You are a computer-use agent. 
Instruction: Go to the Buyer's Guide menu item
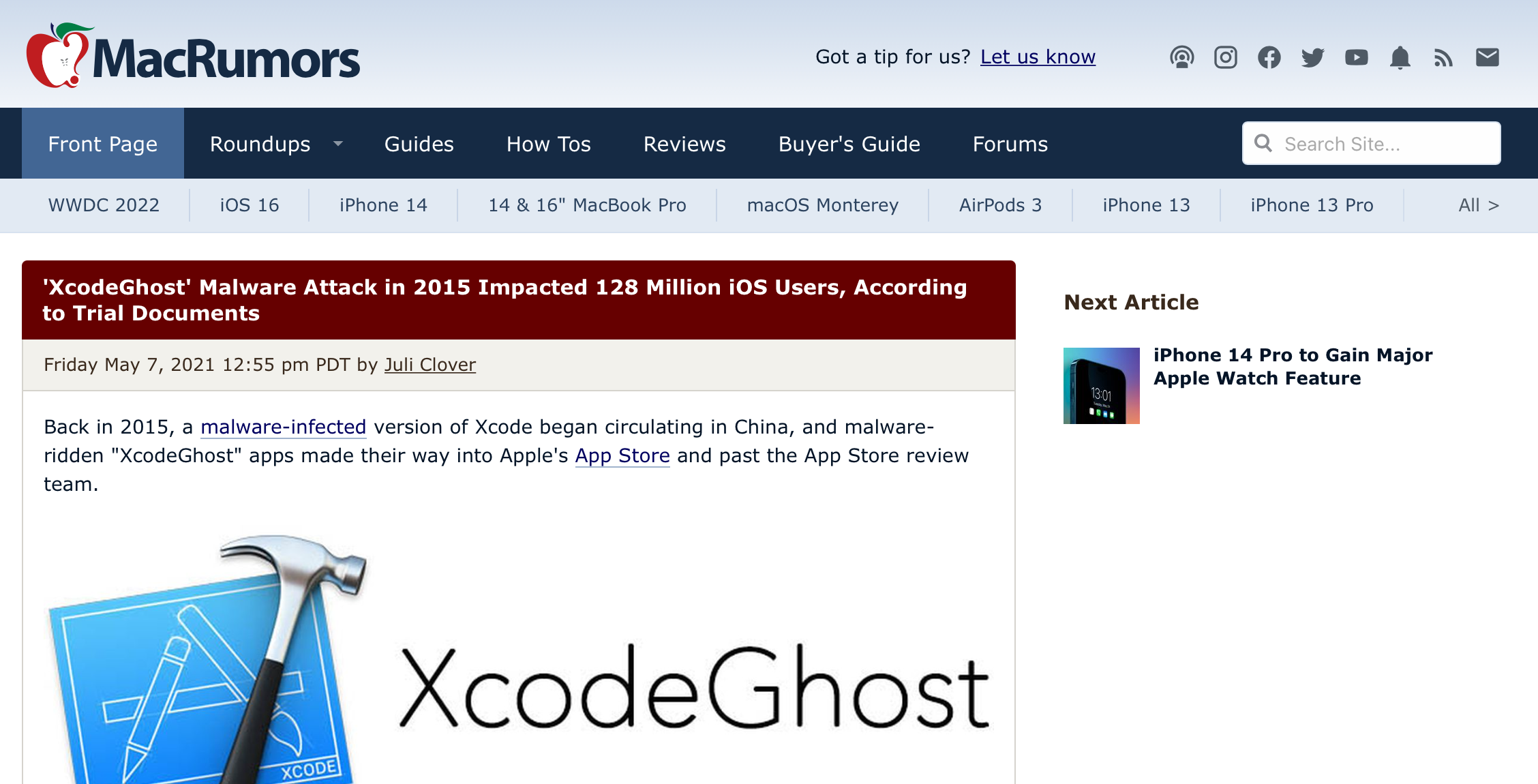(849, 144)
